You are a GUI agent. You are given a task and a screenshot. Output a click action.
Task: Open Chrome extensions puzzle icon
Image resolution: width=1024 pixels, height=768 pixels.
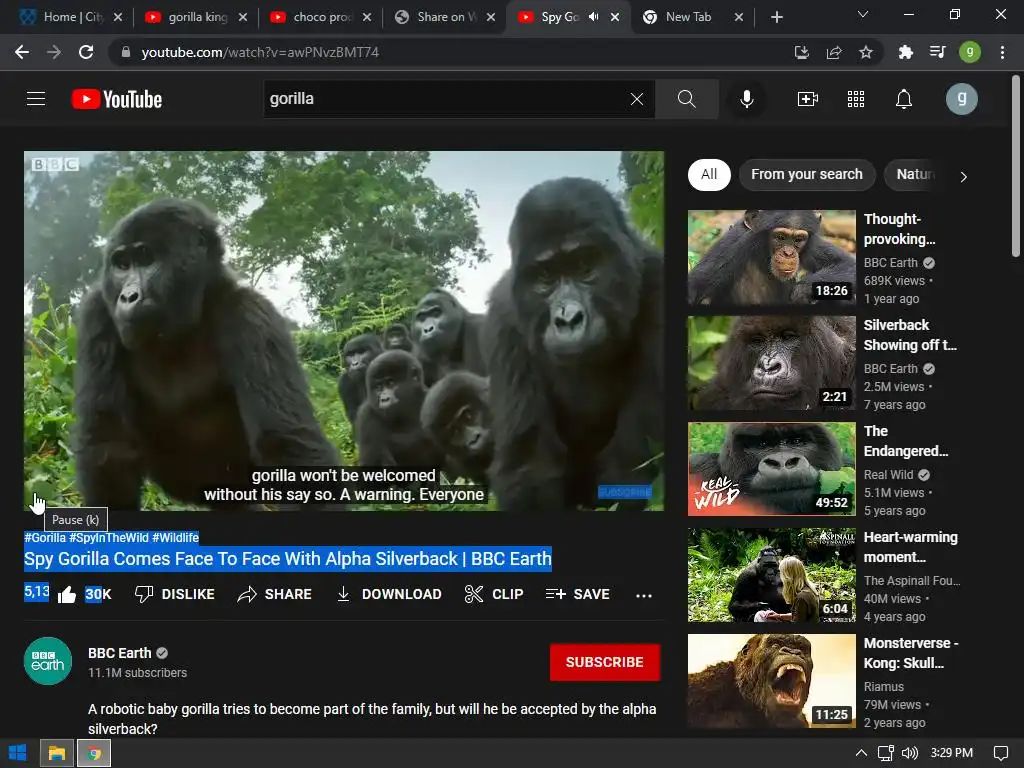point(905,52)
